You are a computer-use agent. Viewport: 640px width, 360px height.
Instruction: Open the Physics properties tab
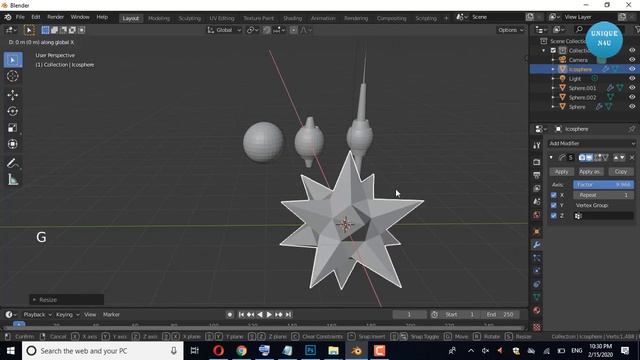[x=537, y=271]
